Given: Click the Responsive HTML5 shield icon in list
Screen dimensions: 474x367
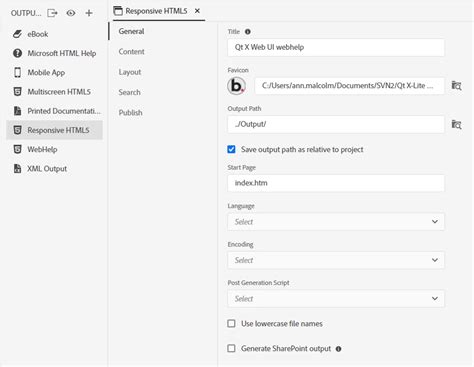Looking at the screenshot, I should coord(17,130).
